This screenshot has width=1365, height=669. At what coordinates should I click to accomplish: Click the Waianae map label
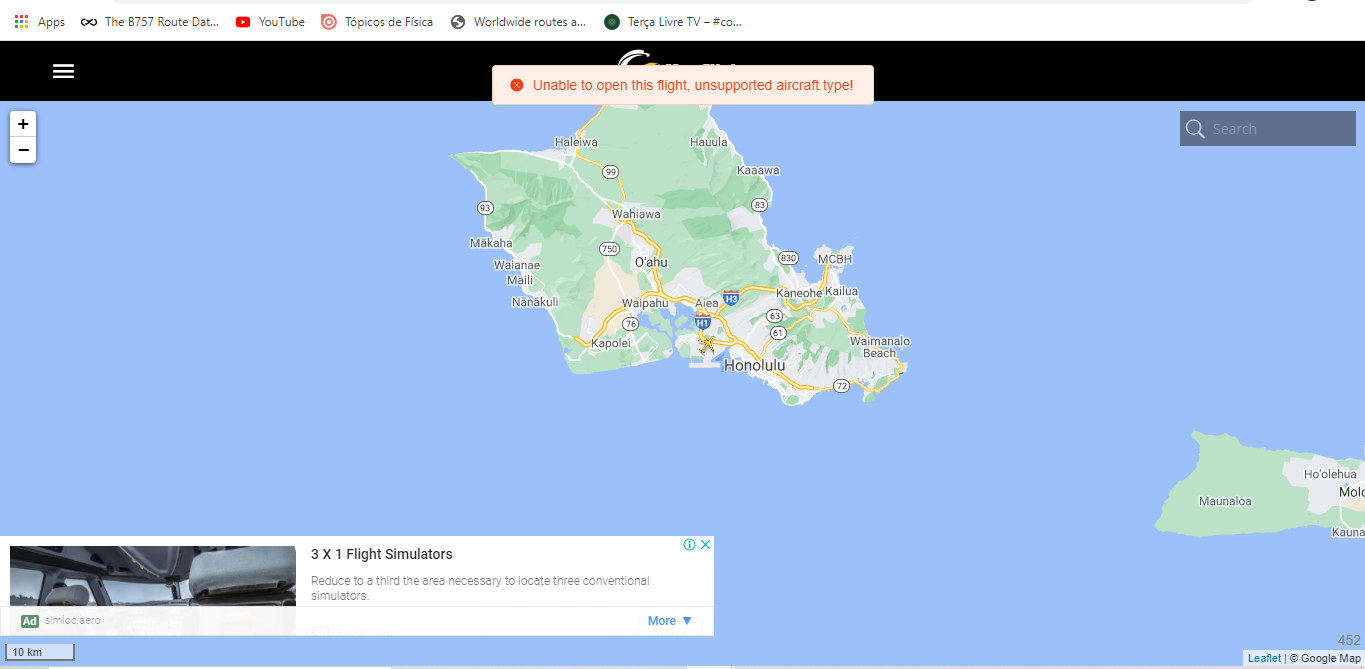517,265
